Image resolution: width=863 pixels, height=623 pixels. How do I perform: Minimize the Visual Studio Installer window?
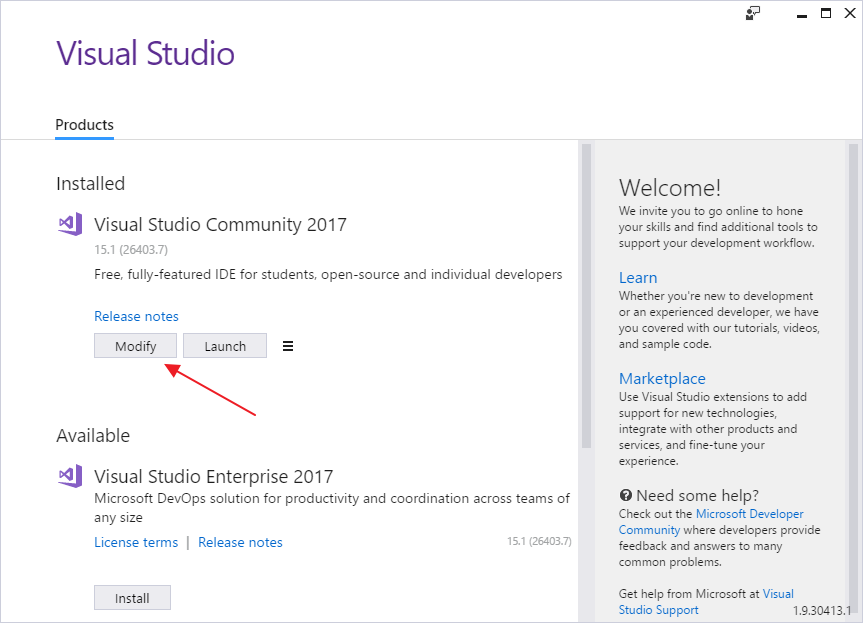pyautogui.click(x=802, y=13)
